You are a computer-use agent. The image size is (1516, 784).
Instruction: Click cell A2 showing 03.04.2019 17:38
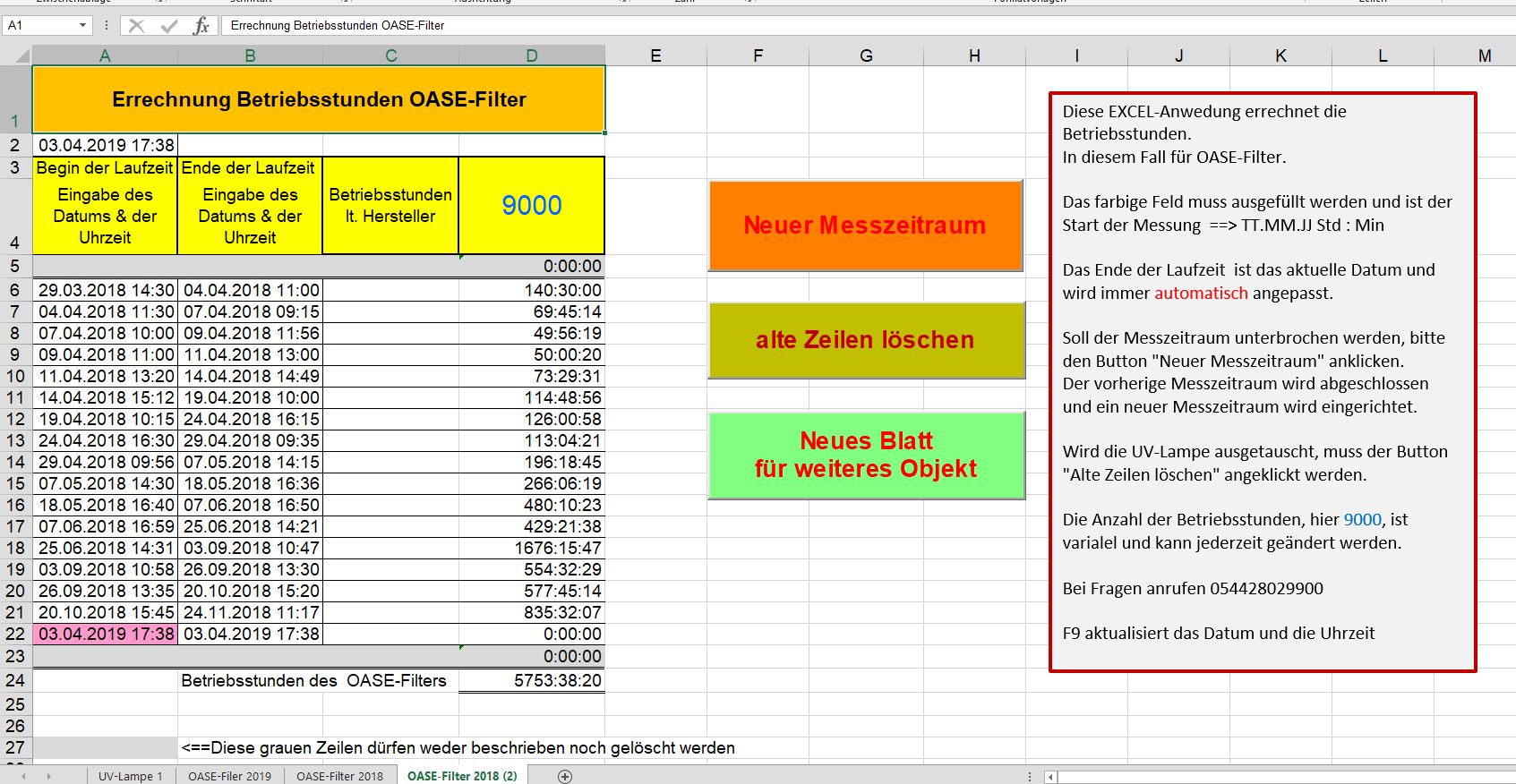(x=106, y=145)
